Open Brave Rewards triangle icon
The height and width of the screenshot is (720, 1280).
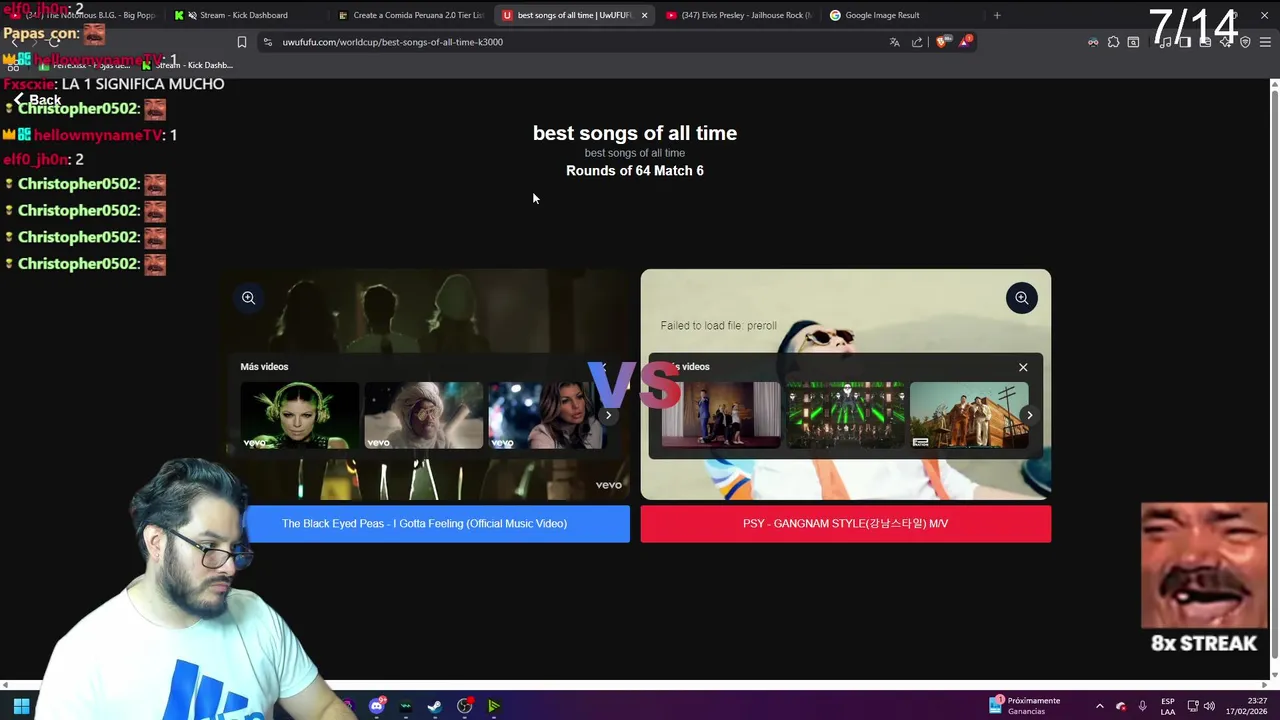pos(965,42)
